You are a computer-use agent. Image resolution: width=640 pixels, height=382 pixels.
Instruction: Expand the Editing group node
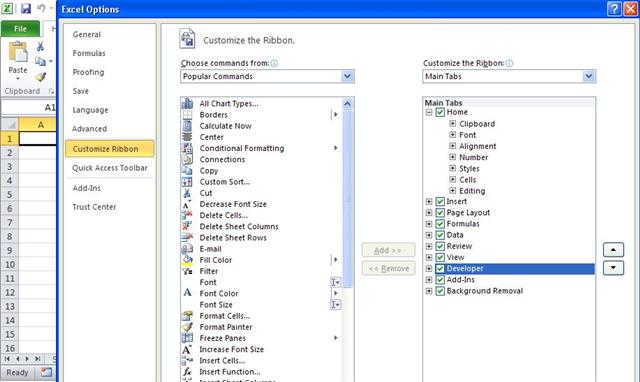453,191
